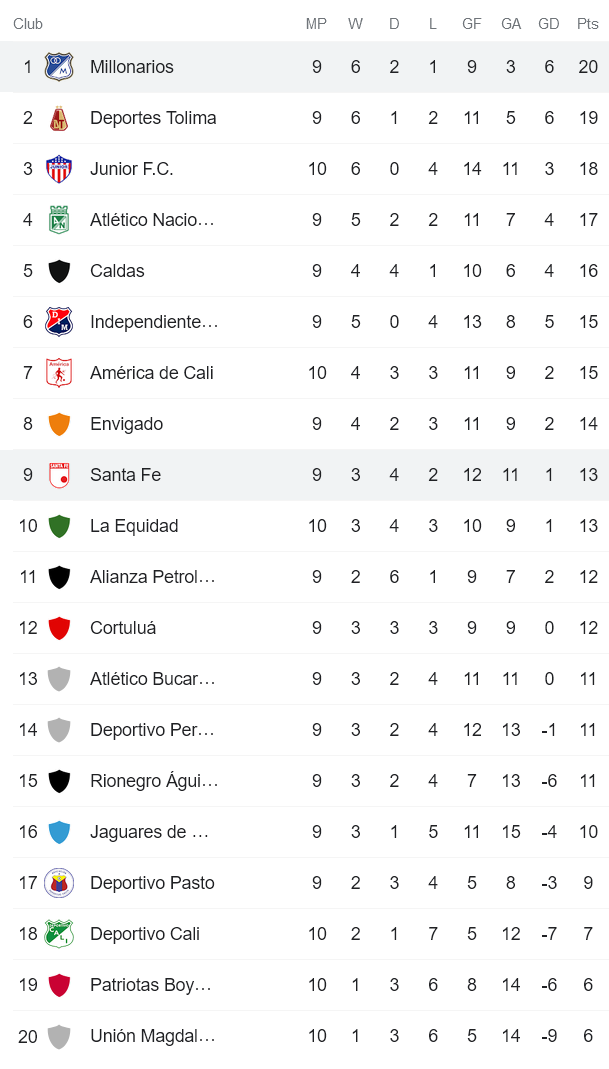Screen dimensions: 609x1069
Task: Select the Junior F.C. crest icon
Action: pos(58,169)
